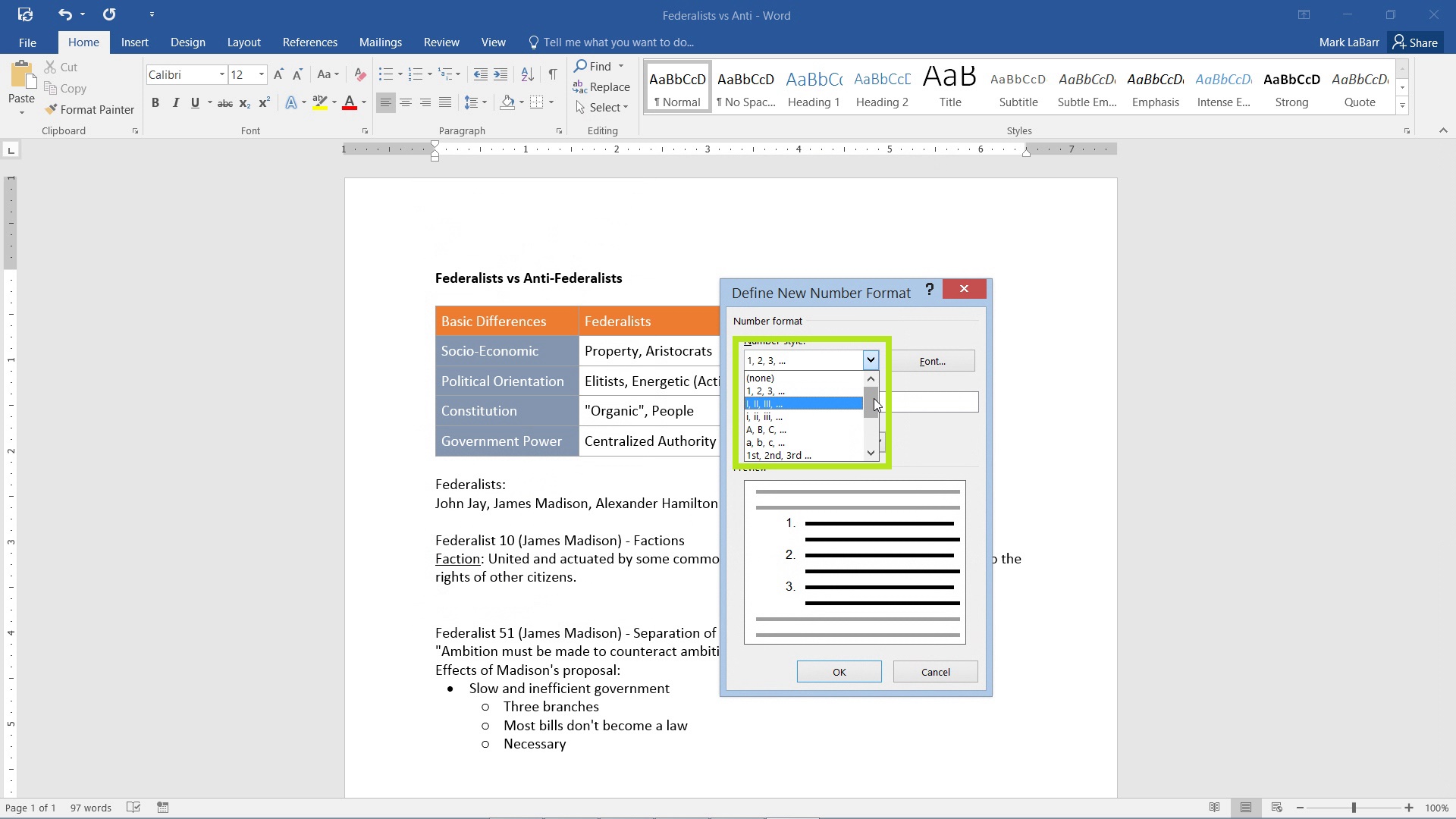1456x819 pixels.
Task: Click the Font button in dialog
Action: 932,360
